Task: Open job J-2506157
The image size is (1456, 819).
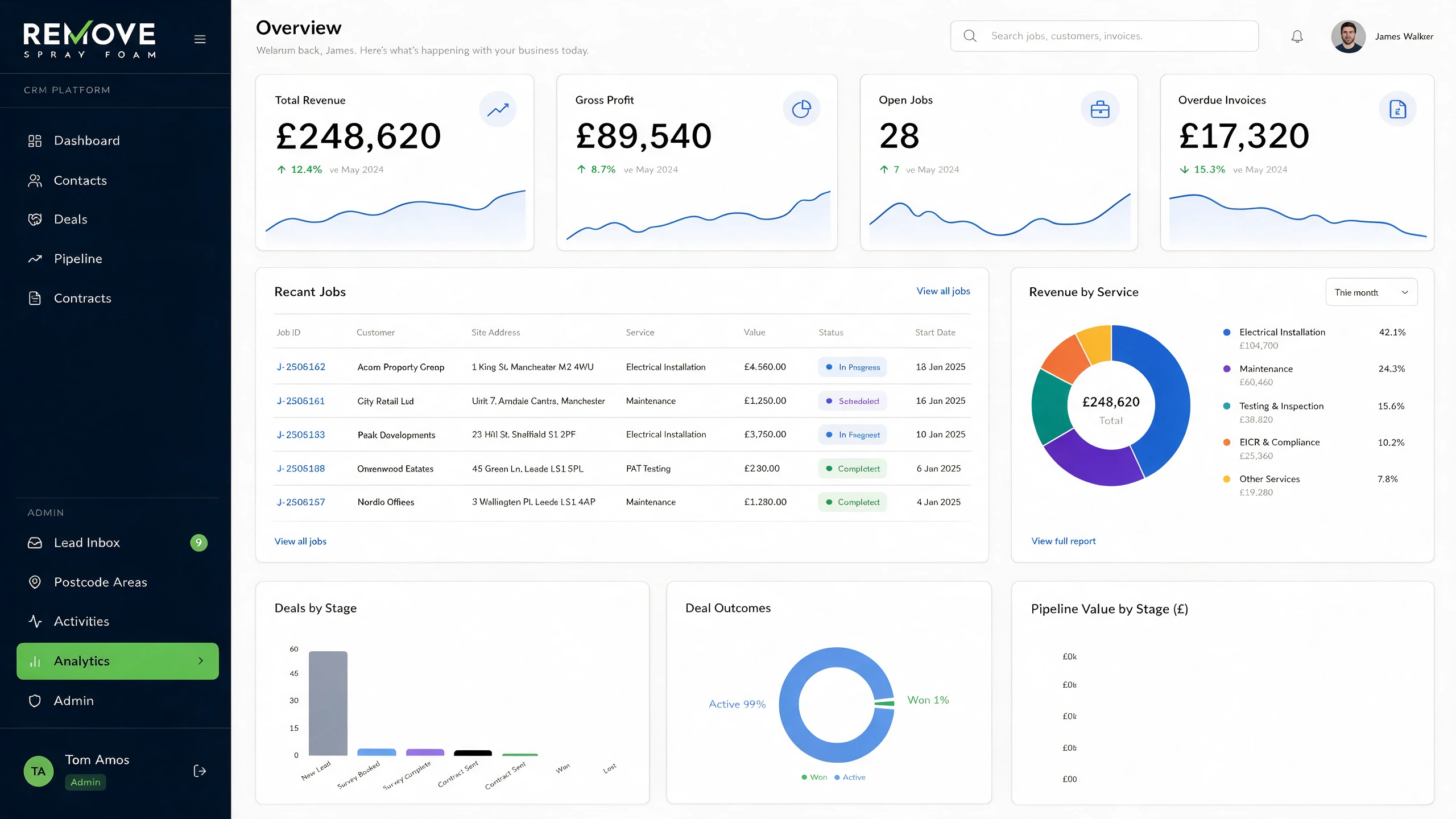Action: pyautogui.click(x=301, y=502)
